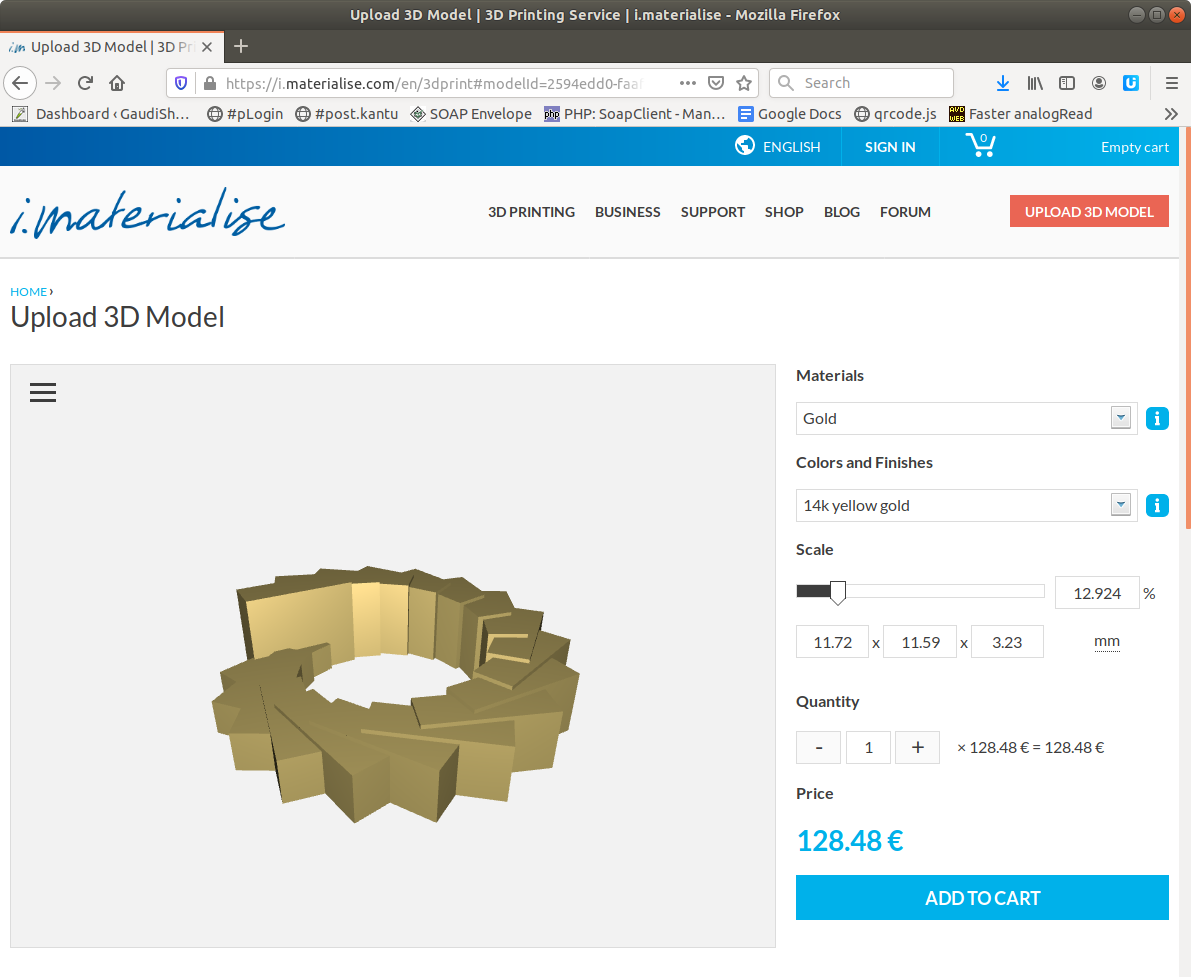
Task: Open a new browser tab
Action: 241,46
